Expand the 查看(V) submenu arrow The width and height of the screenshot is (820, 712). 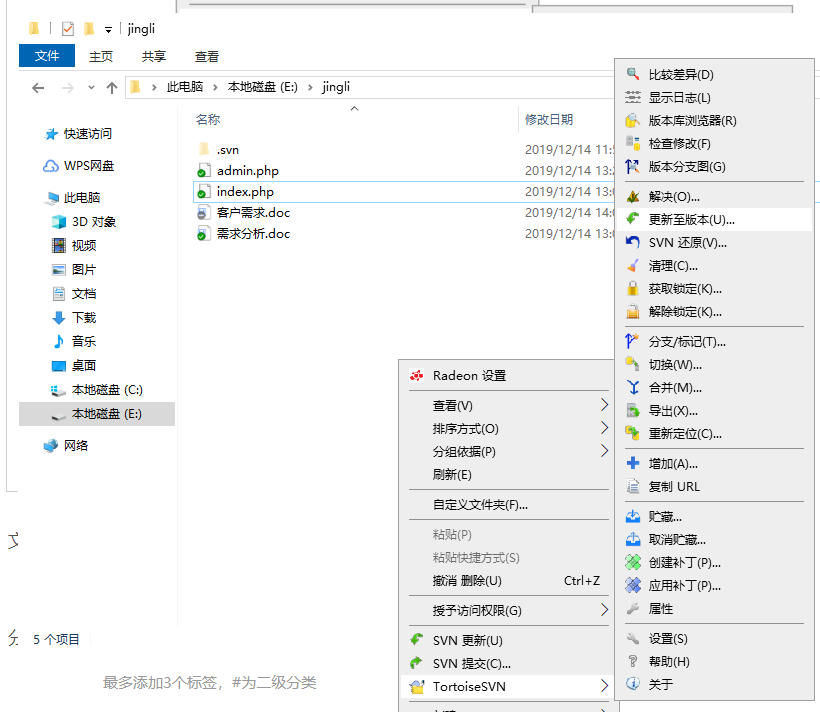click(605, 405)
